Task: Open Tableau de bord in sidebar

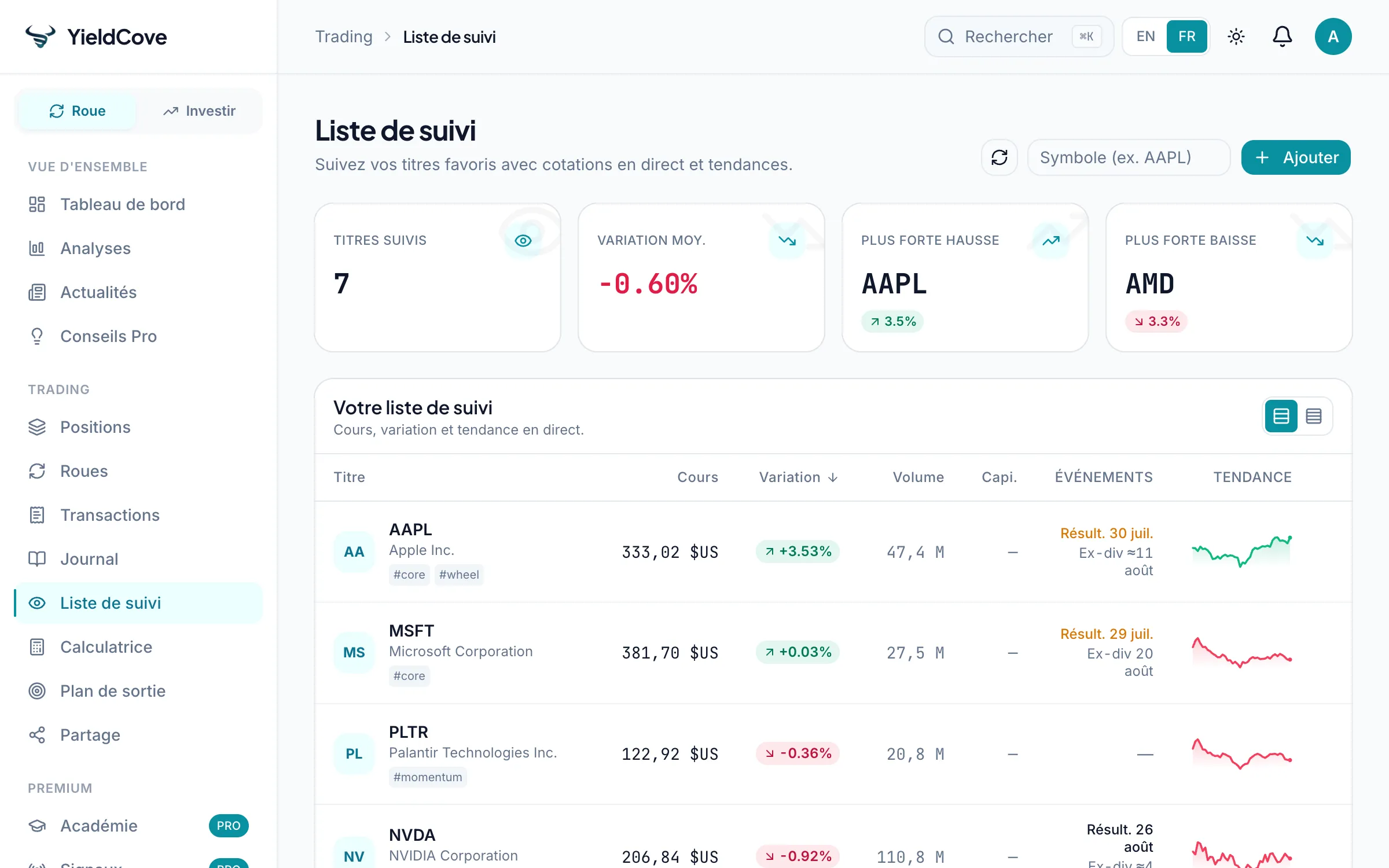Action: point(138,204)
